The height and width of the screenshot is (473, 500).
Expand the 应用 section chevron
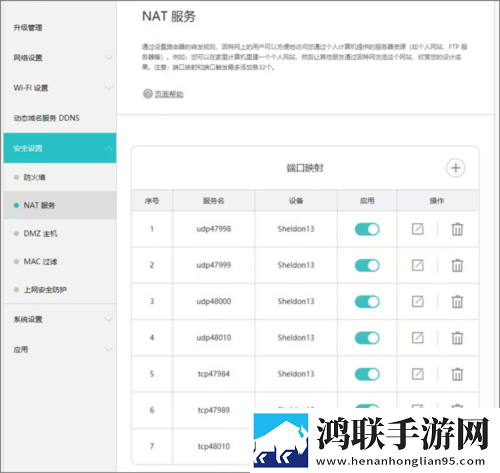click(108, 349)
